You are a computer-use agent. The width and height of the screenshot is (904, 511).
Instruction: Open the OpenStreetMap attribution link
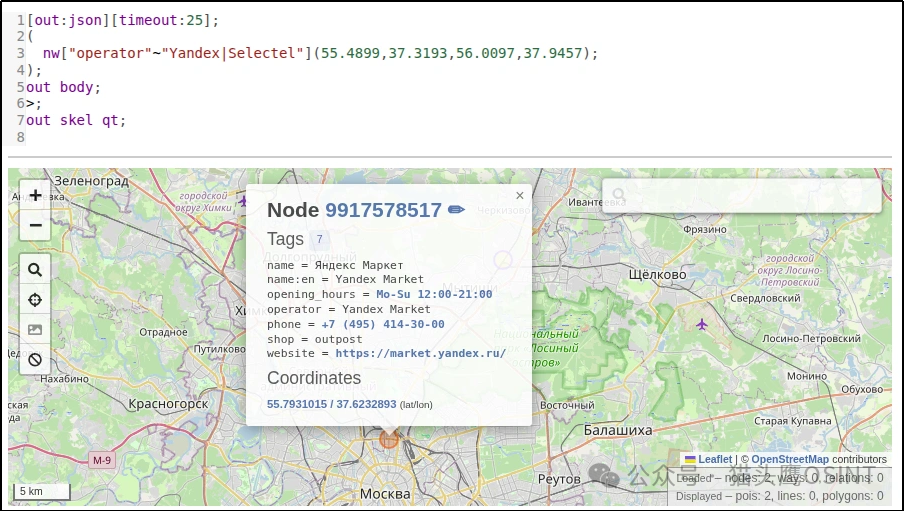click(790, 460)
